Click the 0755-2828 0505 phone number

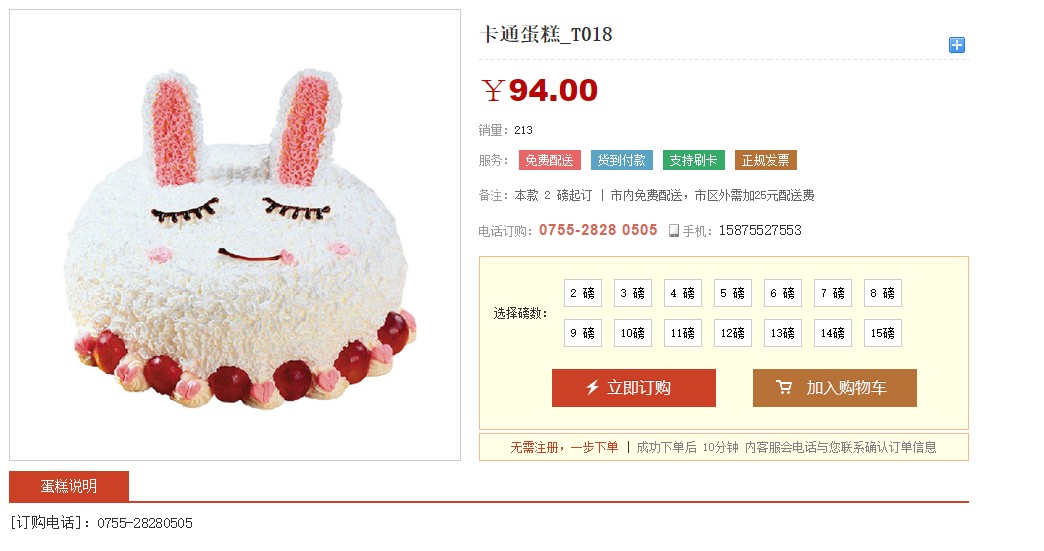pyautogui.click(x=598, y=230)
